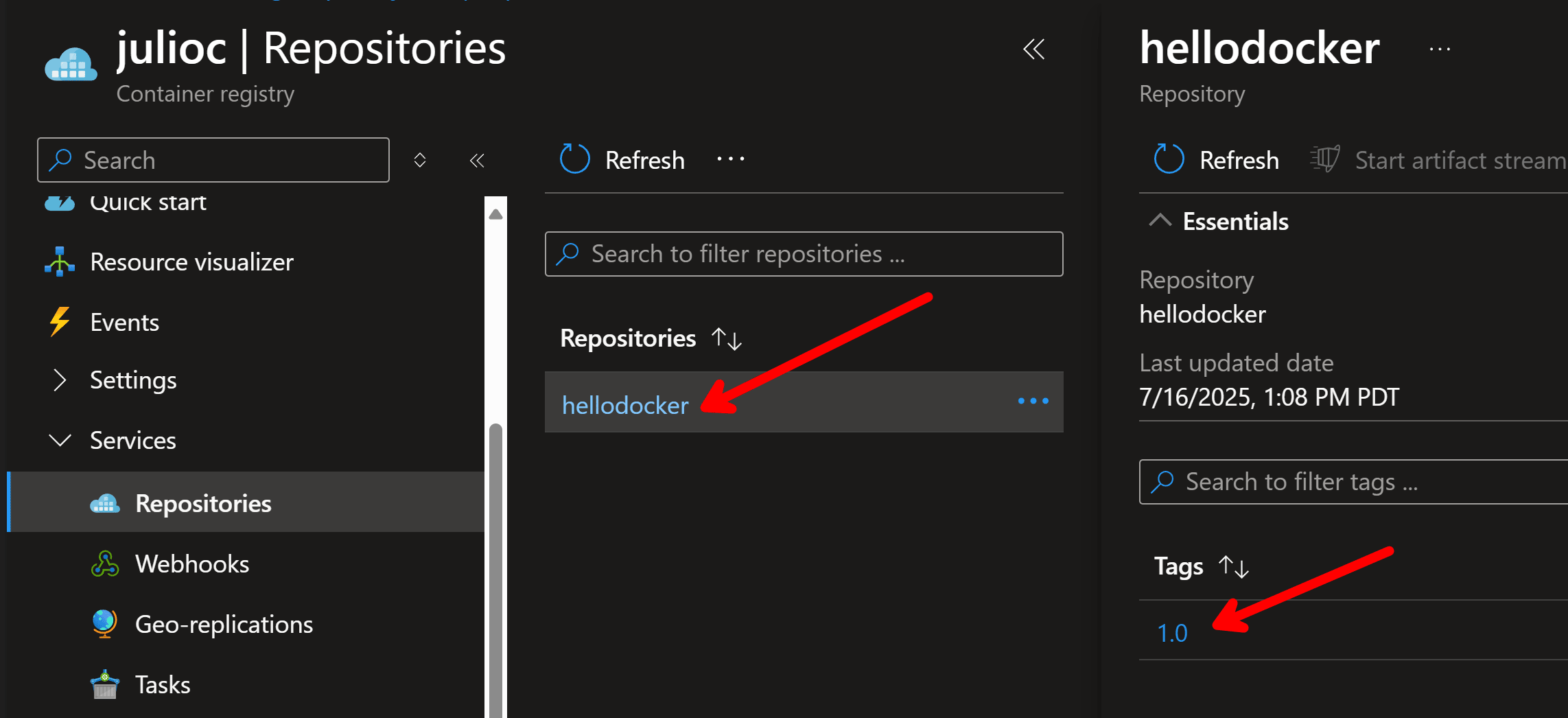Image resolution: width=1568 pixels, height=718 pixels.
Task: Click Refresh label in Repositories toolbar
Action: click(644, 160)
